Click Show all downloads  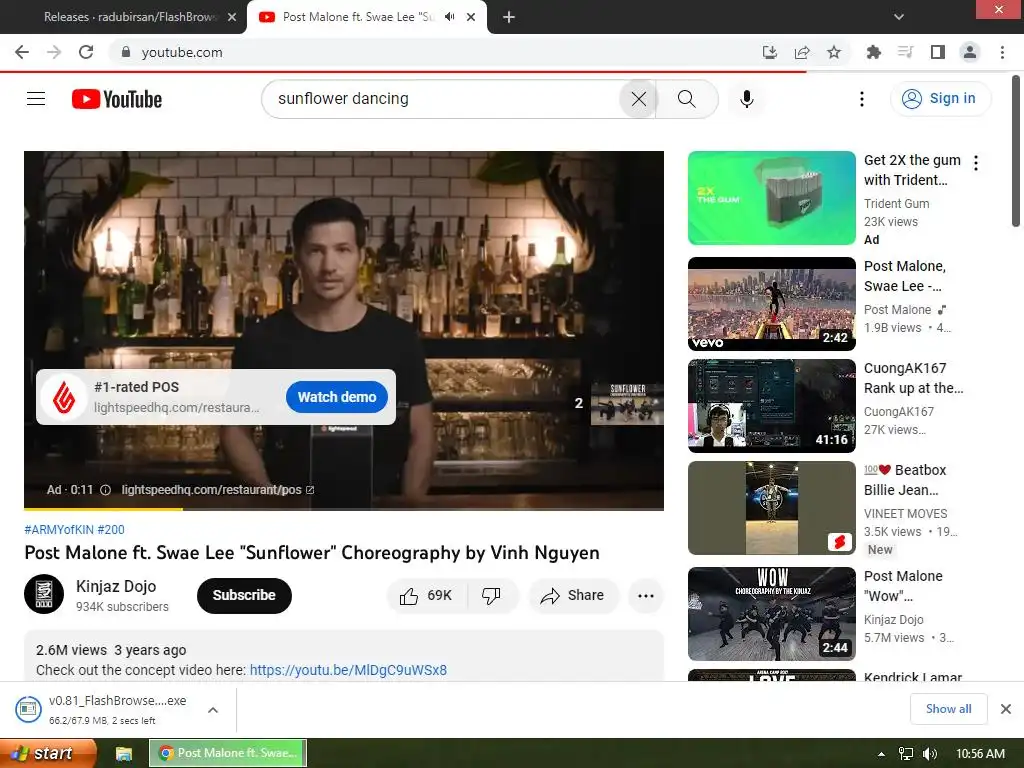pyautogui.click(x=948, y=709)
